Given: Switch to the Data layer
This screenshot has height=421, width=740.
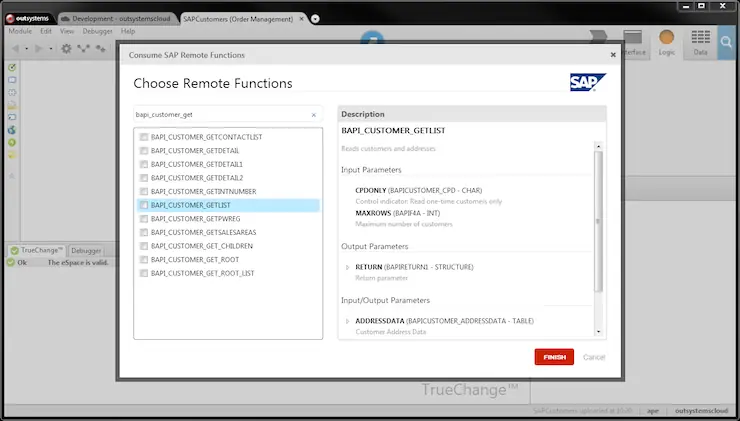Looking at the screenshot, I should (x=700, y=42).
